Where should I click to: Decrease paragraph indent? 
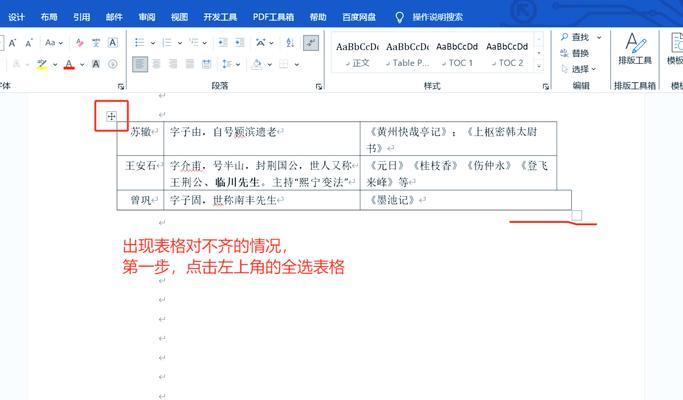pos(223,43)
